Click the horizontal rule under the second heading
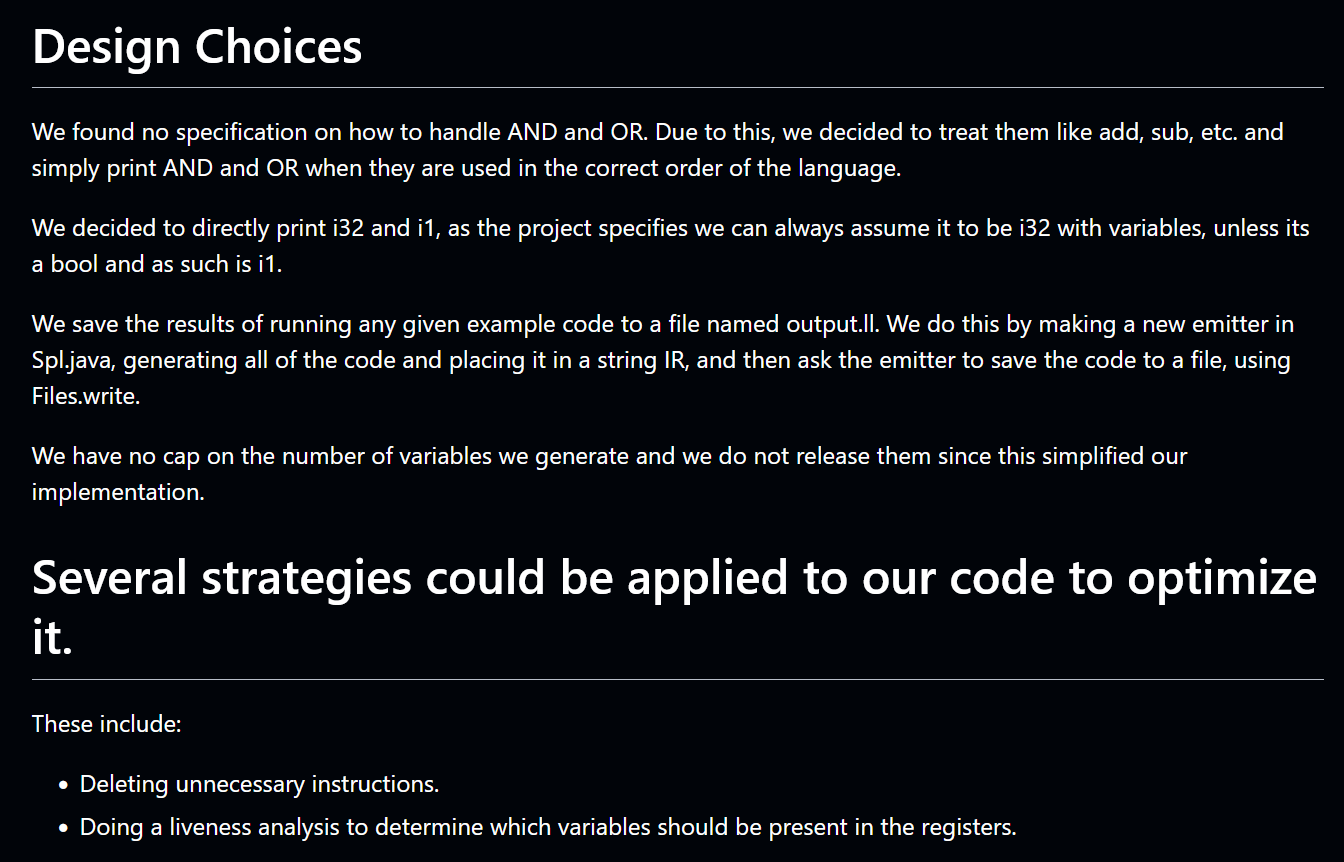Viewport: 1344px width, 862px height. point(677,680)
